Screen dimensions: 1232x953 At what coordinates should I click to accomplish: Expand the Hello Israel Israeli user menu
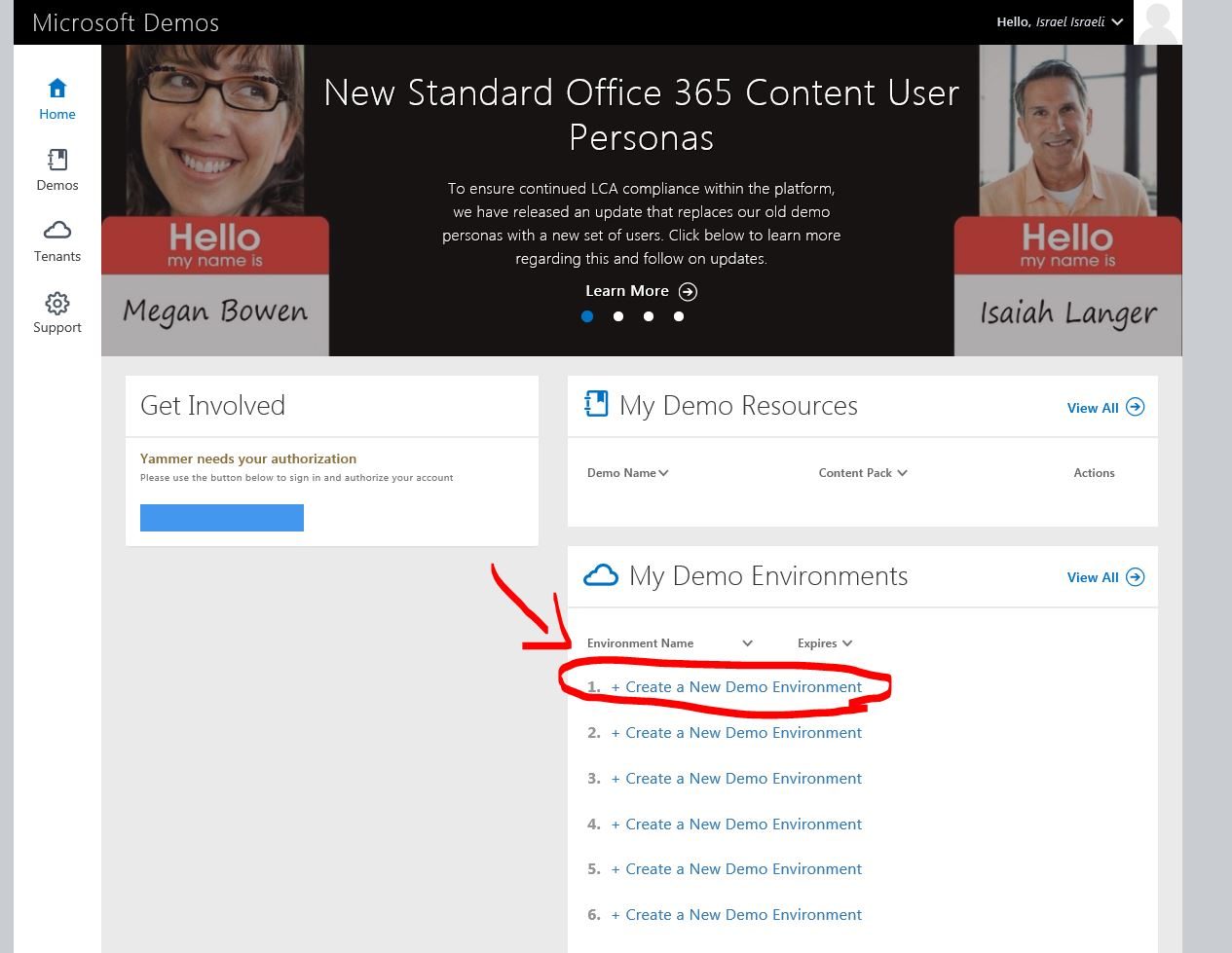tap(1060, 21)
